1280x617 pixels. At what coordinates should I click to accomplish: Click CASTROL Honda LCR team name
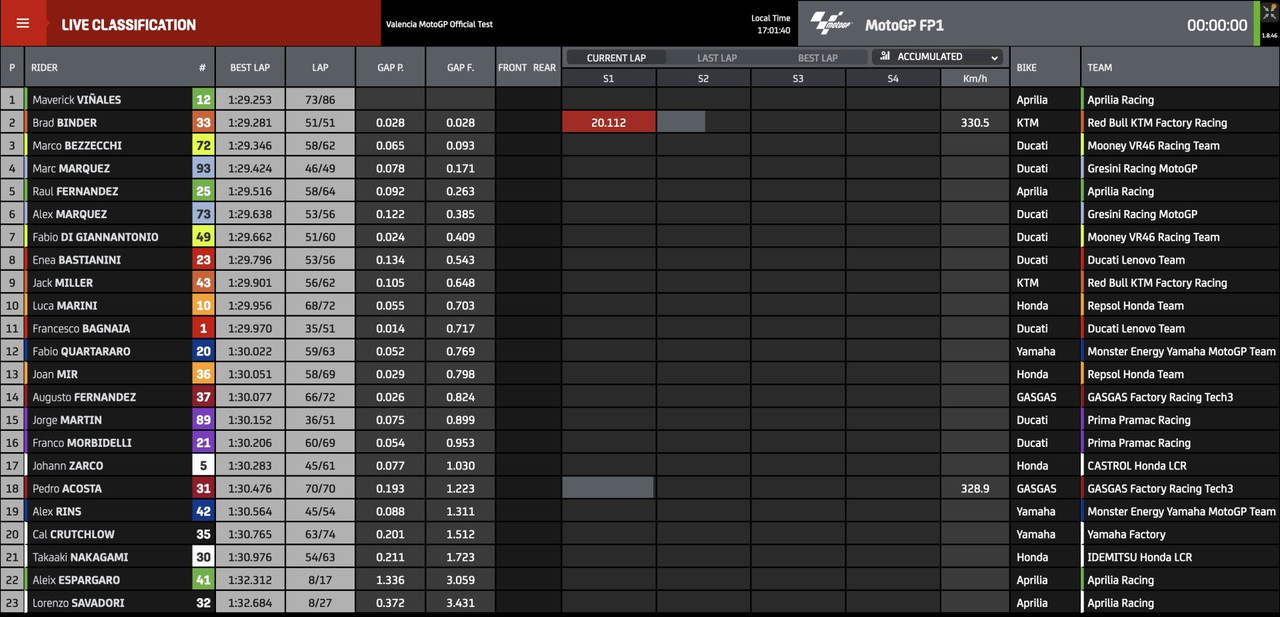click(x=1139, y=466)
